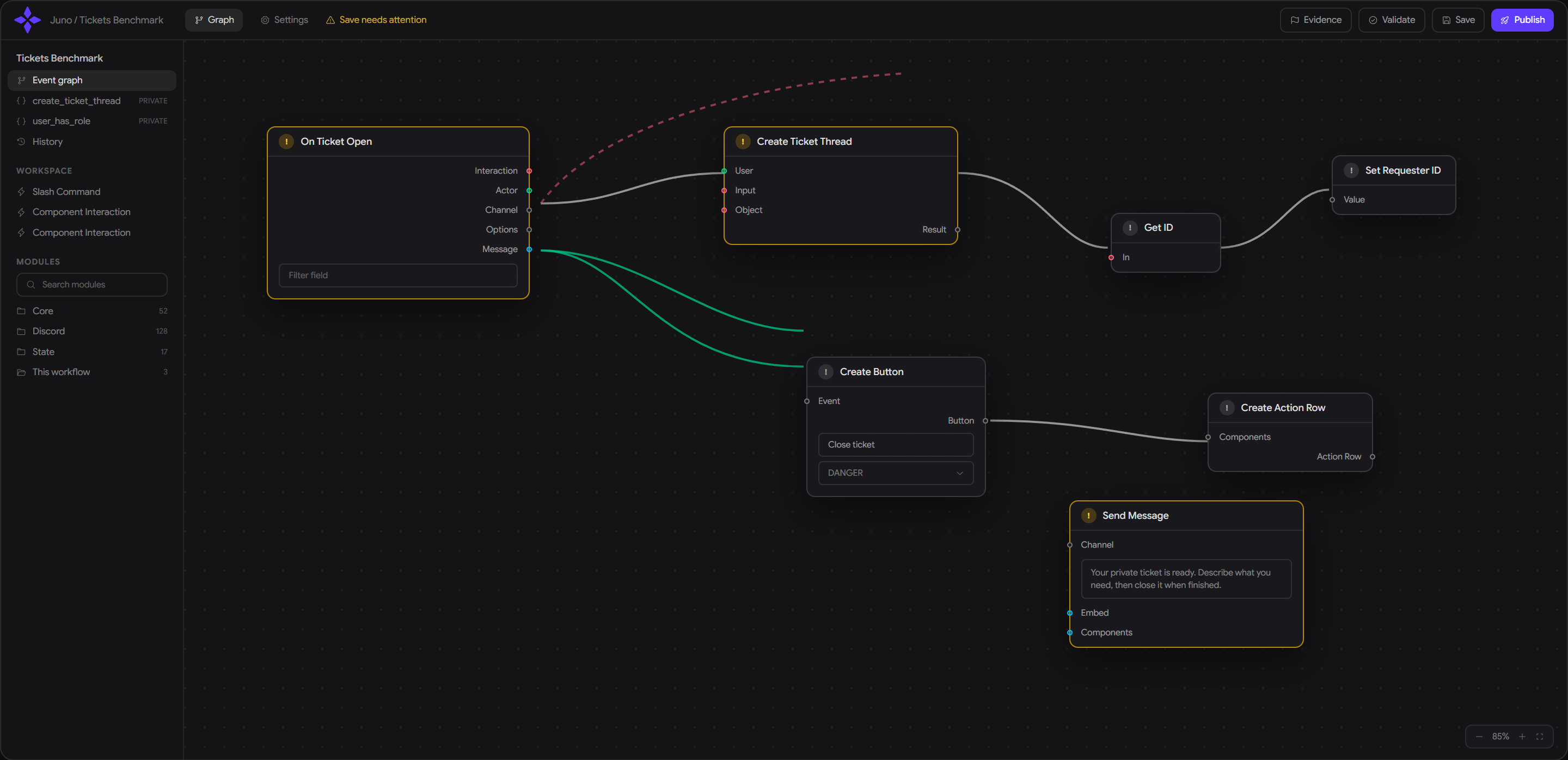Click the 85% zoom level
The height and width of the screenshot is (760, 1568).
coord(1500,736)
